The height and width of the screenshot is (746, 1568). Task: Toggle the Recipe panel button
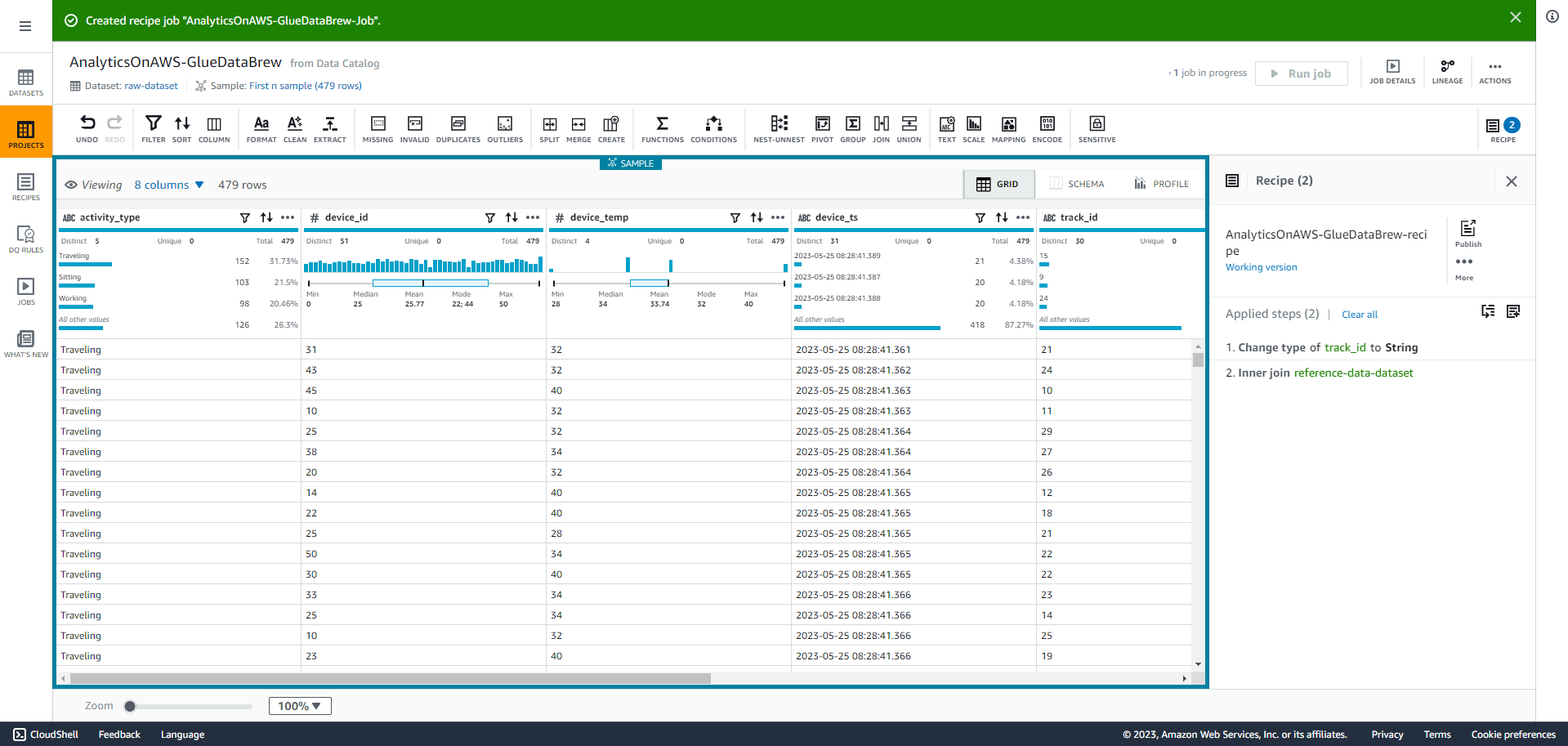[1503, 129]
